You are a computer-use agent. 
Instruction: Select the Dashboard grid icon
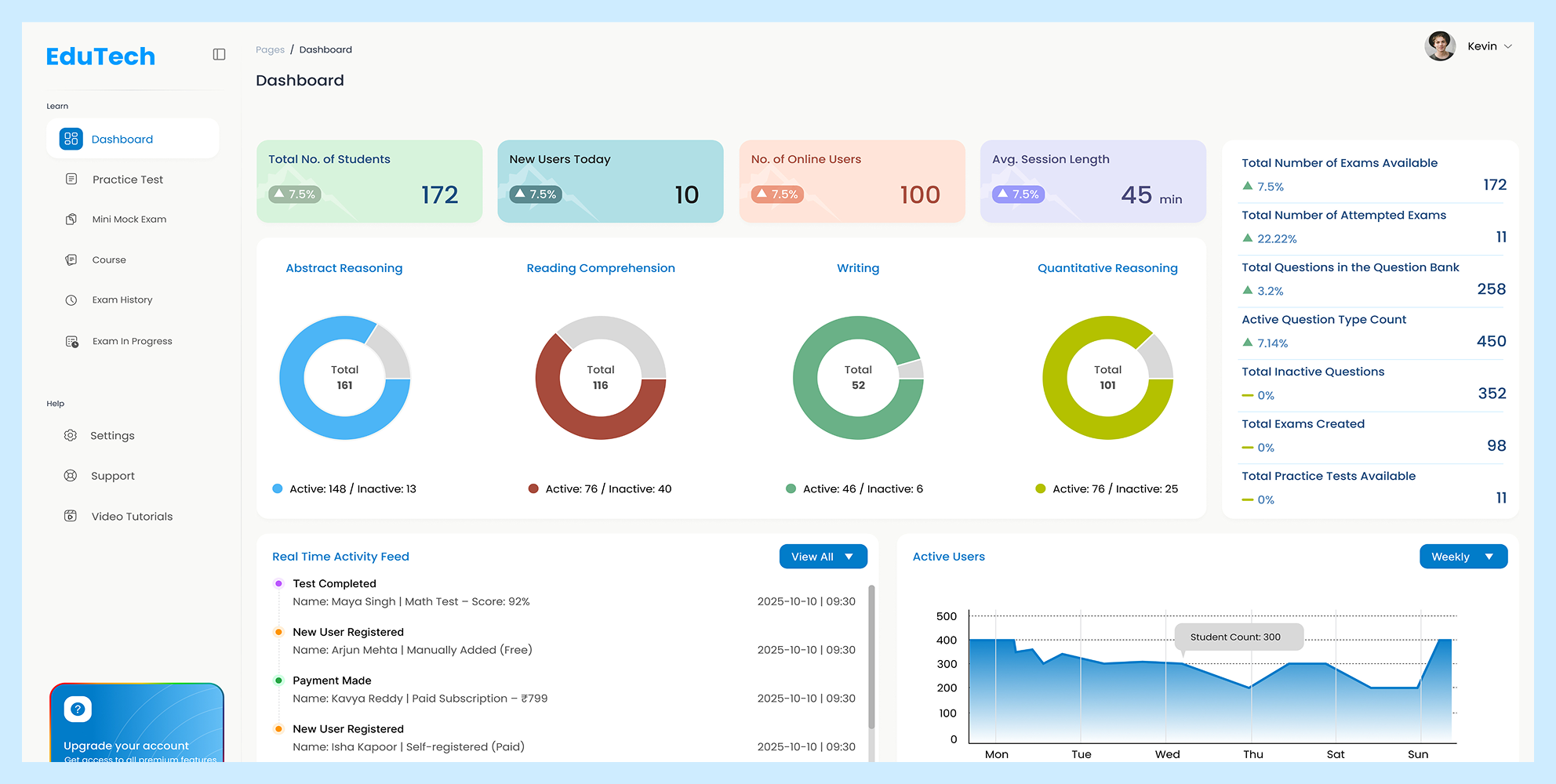[x=71, y=138]
